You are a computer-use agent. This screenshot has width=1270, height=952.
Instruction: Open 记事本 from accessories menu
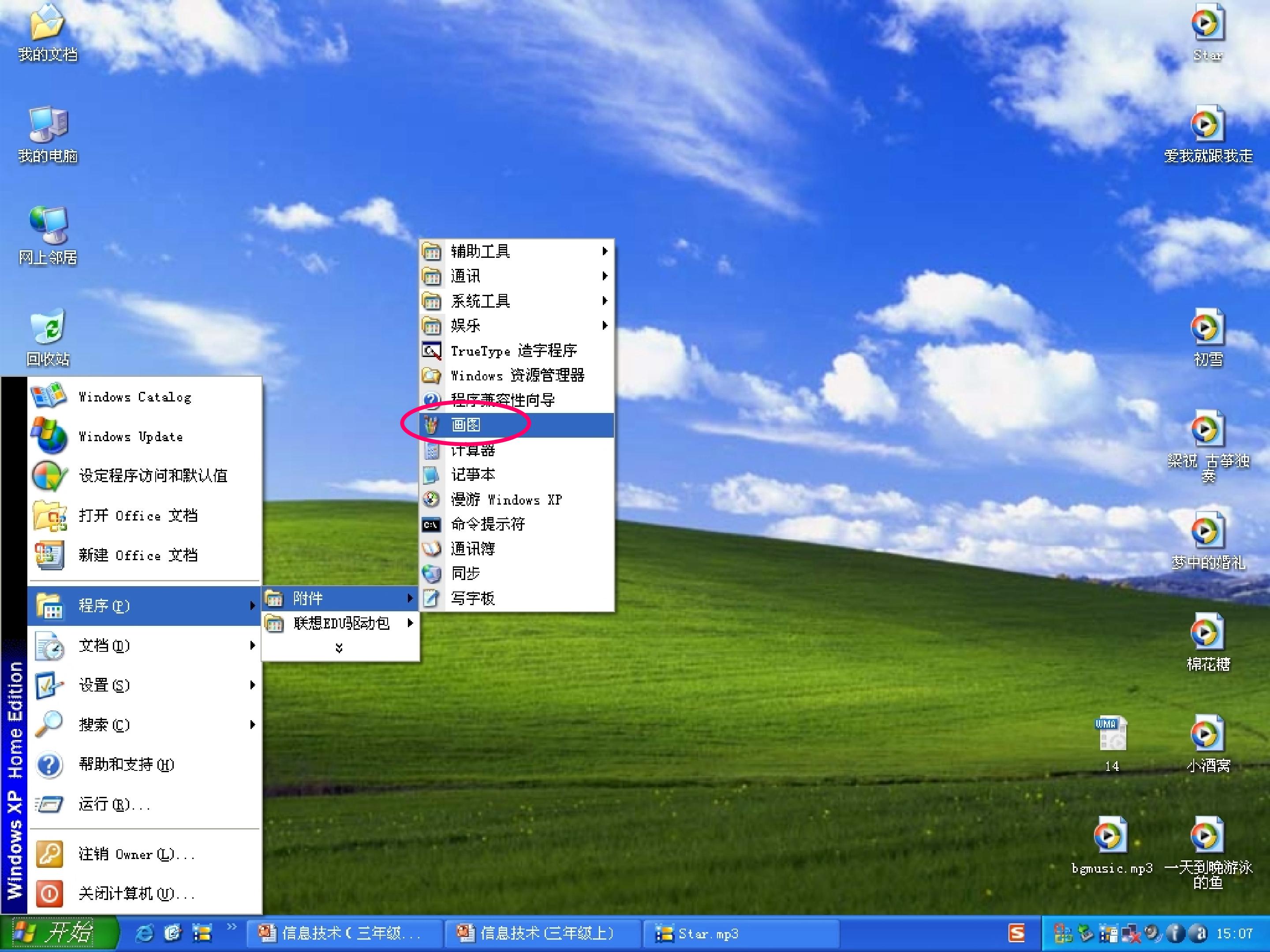click(x=473, y=475)
